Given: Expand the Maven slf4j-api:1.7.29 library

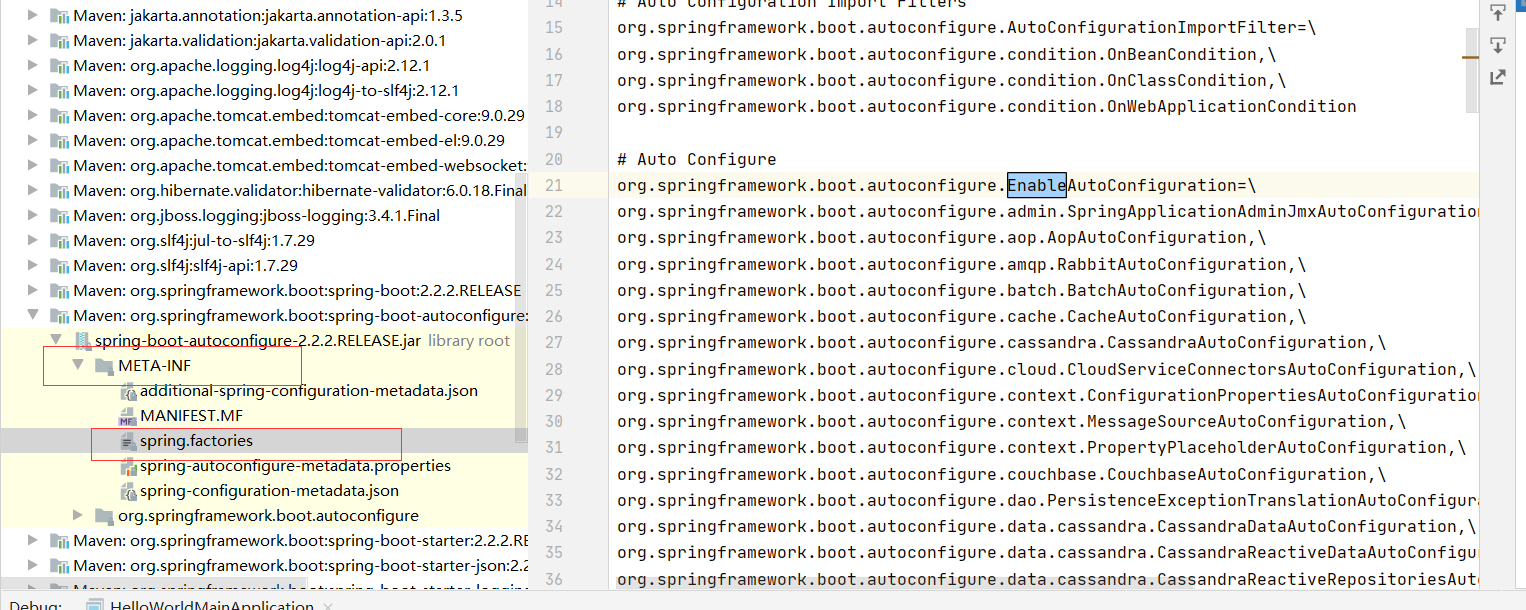Looking at the screenshot, I should tap(34, 265).
